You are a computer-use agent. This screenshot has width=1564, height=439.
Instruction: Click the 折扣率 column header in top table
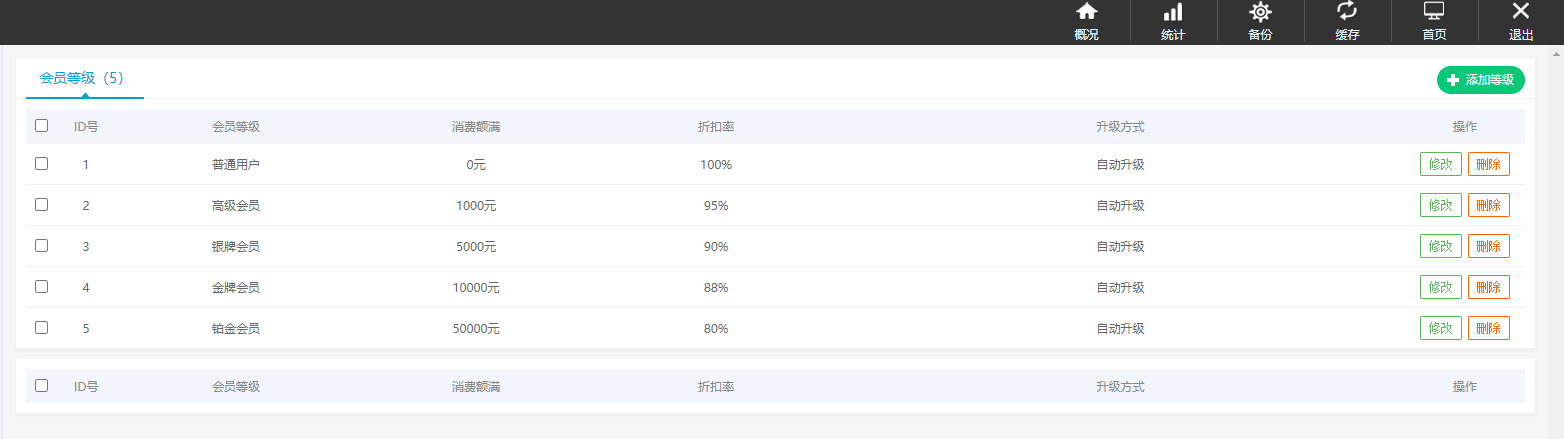716,127
